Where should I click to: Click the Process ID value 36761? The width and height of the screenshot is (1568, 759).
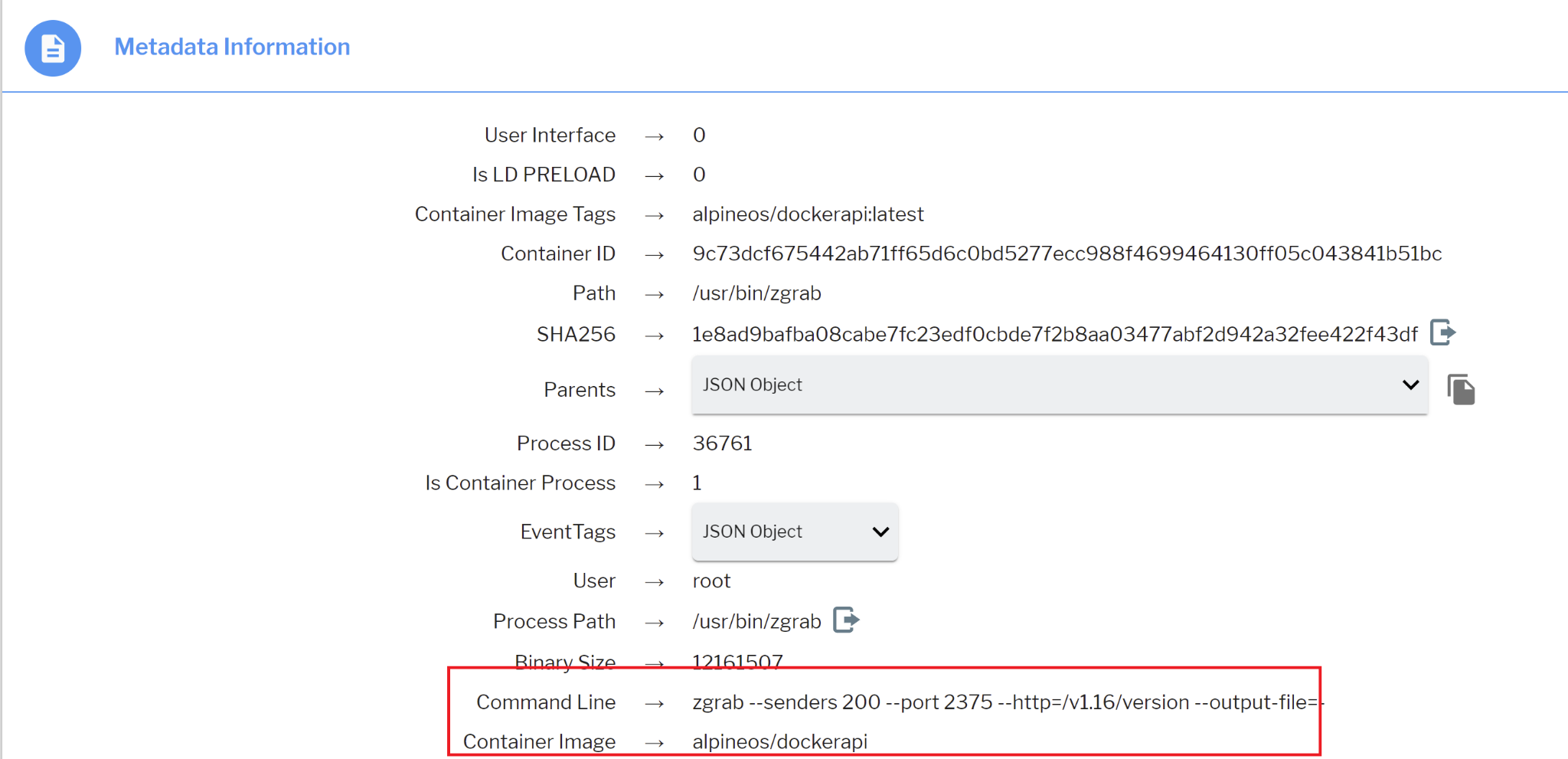[x=722, y=443]
